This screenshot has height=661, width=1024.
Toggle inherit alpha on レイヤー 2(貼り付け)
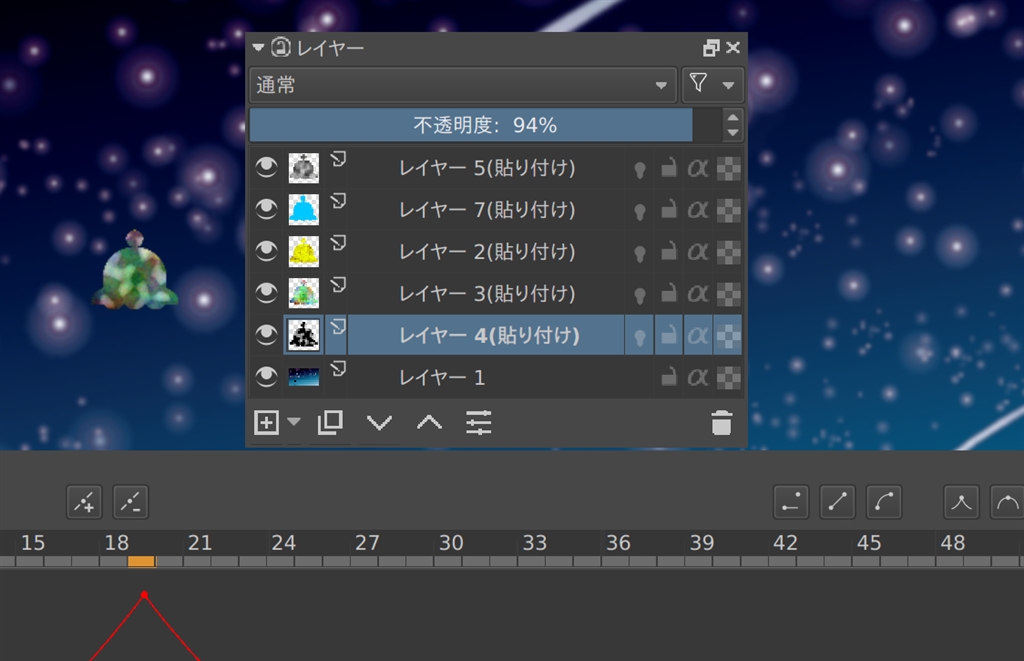(x=697, y=252)
